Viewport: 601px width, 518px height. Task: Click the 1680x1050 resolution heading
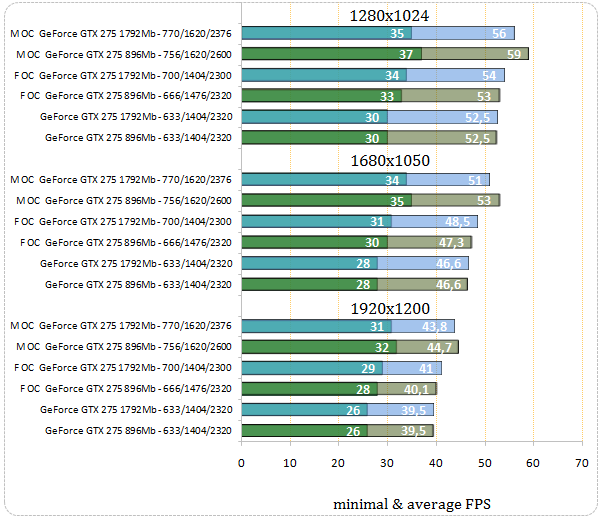point(390,161)
